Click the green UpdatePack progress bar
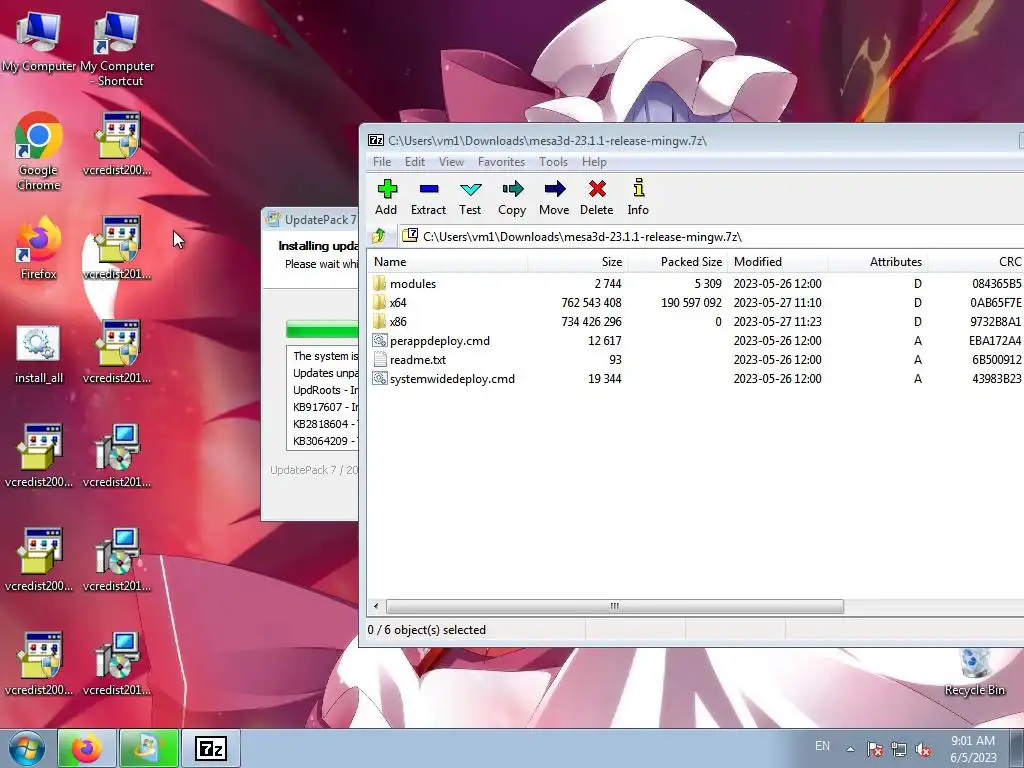Image resolution: width=1024 pixels, height=768 pixels. pos(322,328)
